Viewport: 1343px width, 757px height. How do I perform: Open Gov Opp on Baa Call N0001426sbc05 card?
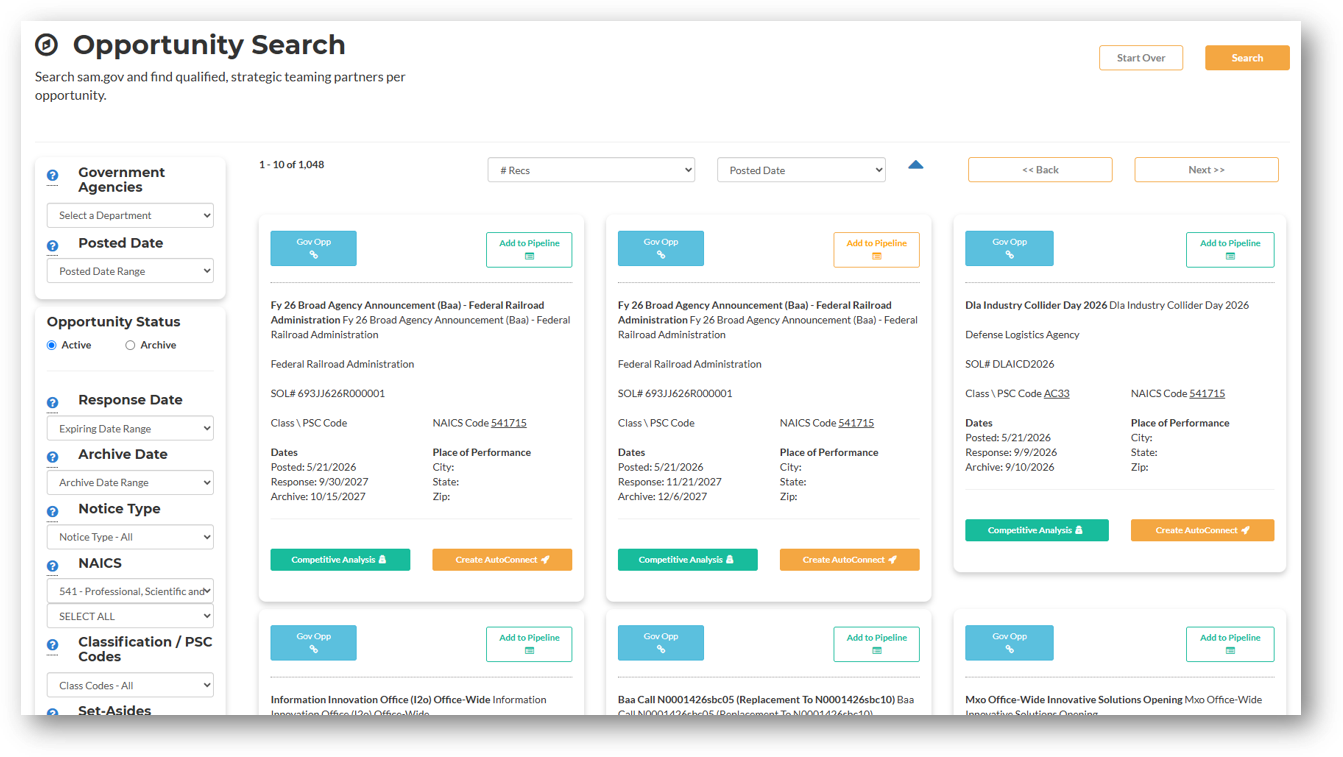click(x=660, y=643)
